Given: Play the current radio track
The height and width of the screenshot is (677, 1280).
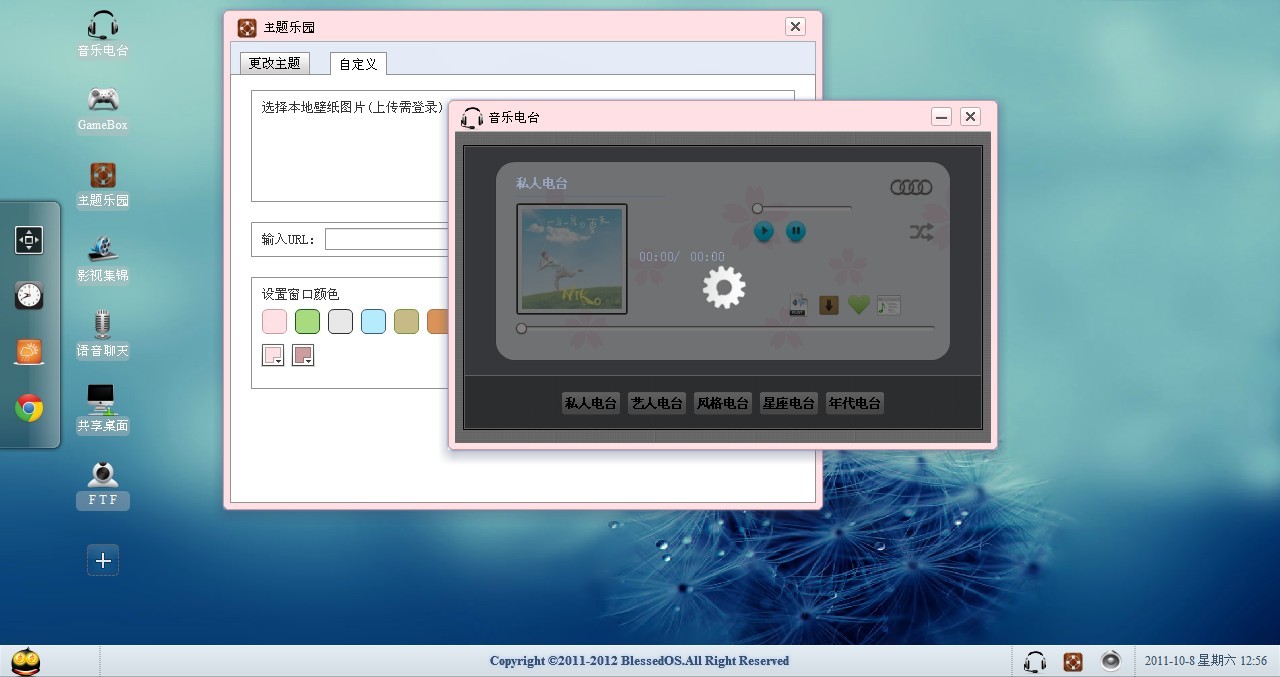Looking at the screenshot, I should pyautogui.click(x=763, y=231).
